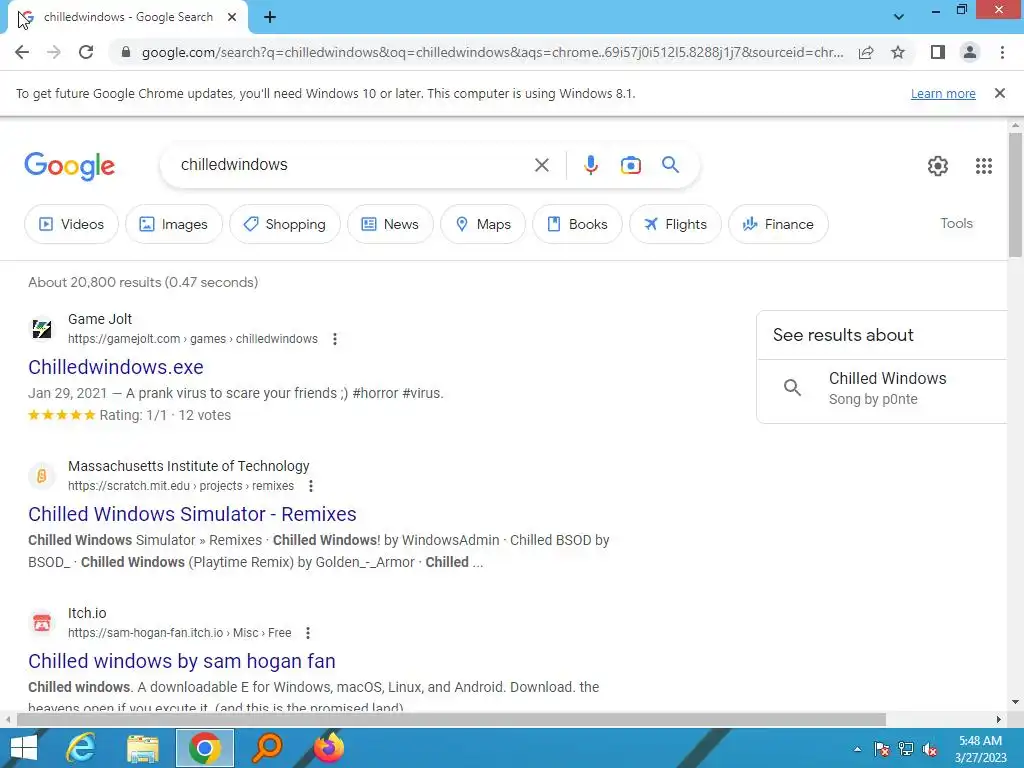
Task: Click the address bar URL
Action: pyautogui.click(x=492, y=52)
